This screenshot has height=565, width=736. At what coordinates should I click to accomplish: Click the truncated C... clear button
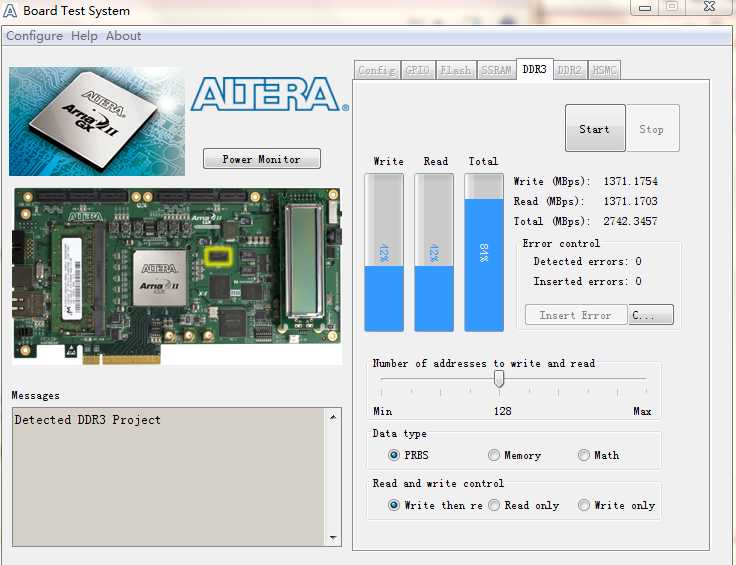click(651, 314)
